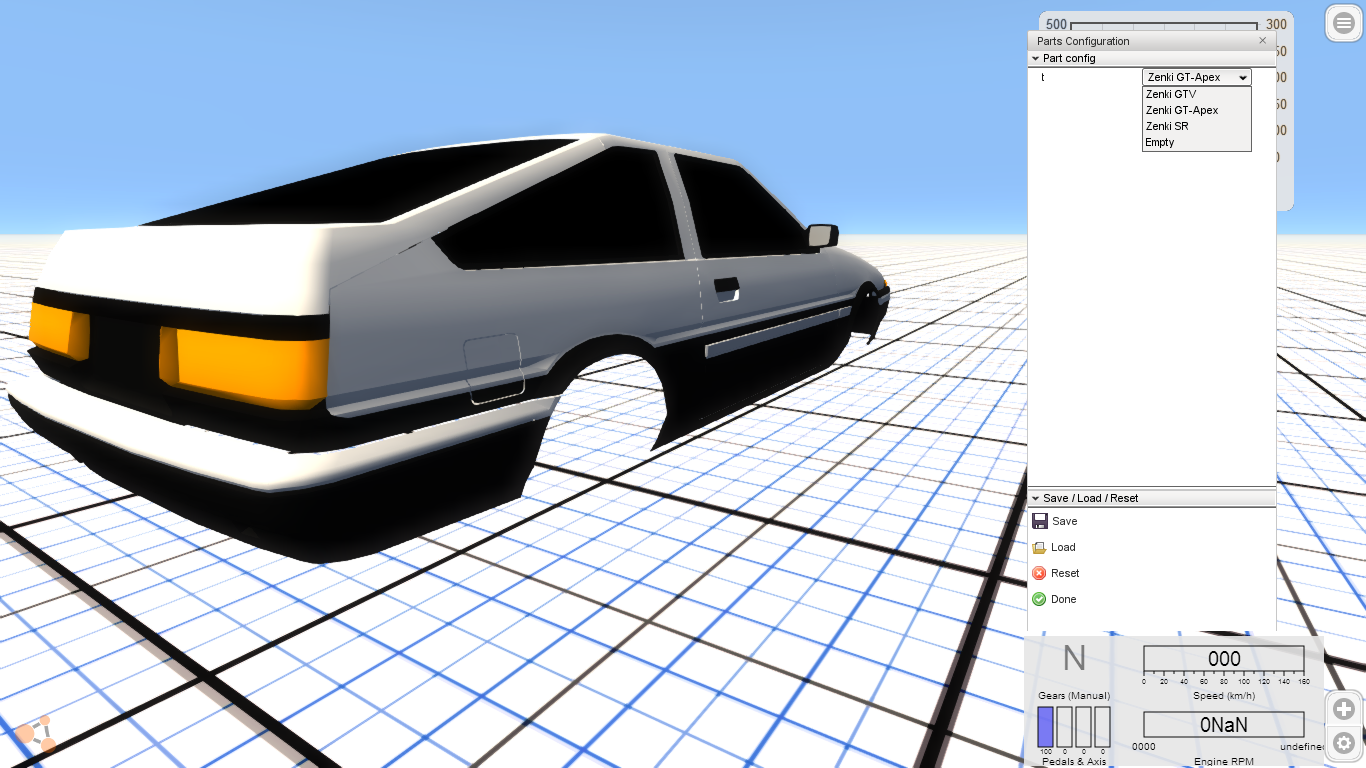Click the plus icon to add a UI app
This screenshot has width=1366, height=768.
pos(1344,710)
